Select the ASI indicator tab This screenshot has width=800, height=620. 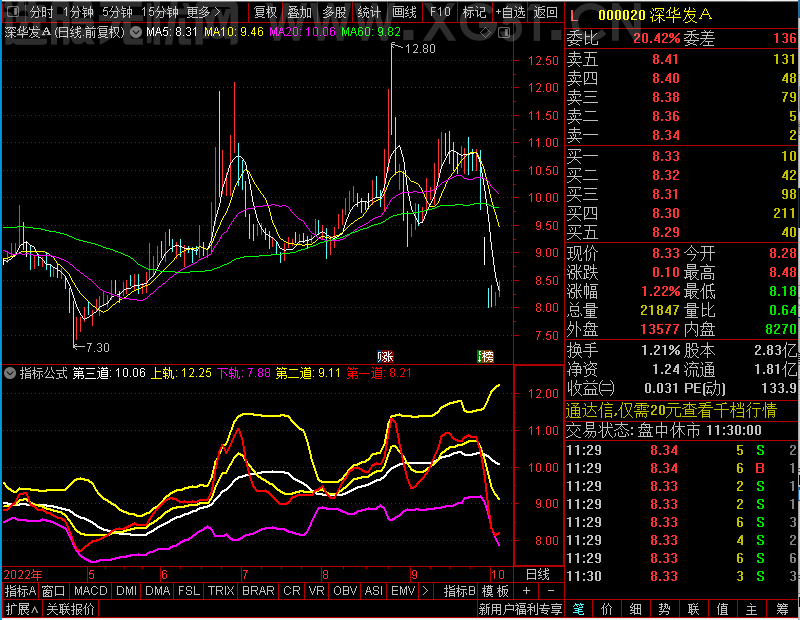[374, 591]
